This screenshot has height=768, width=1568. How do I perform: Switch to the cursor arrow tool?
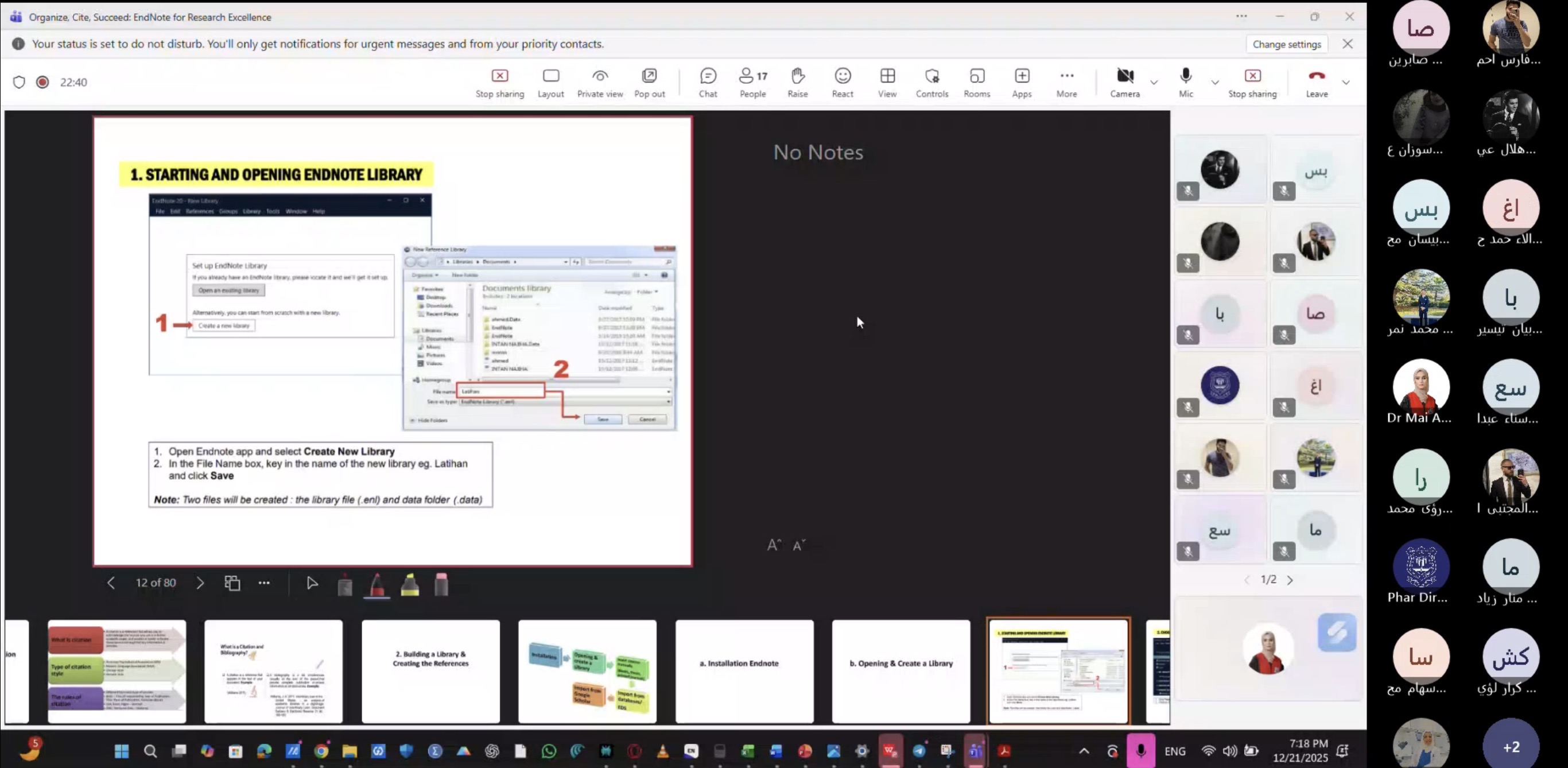(312, 583)
